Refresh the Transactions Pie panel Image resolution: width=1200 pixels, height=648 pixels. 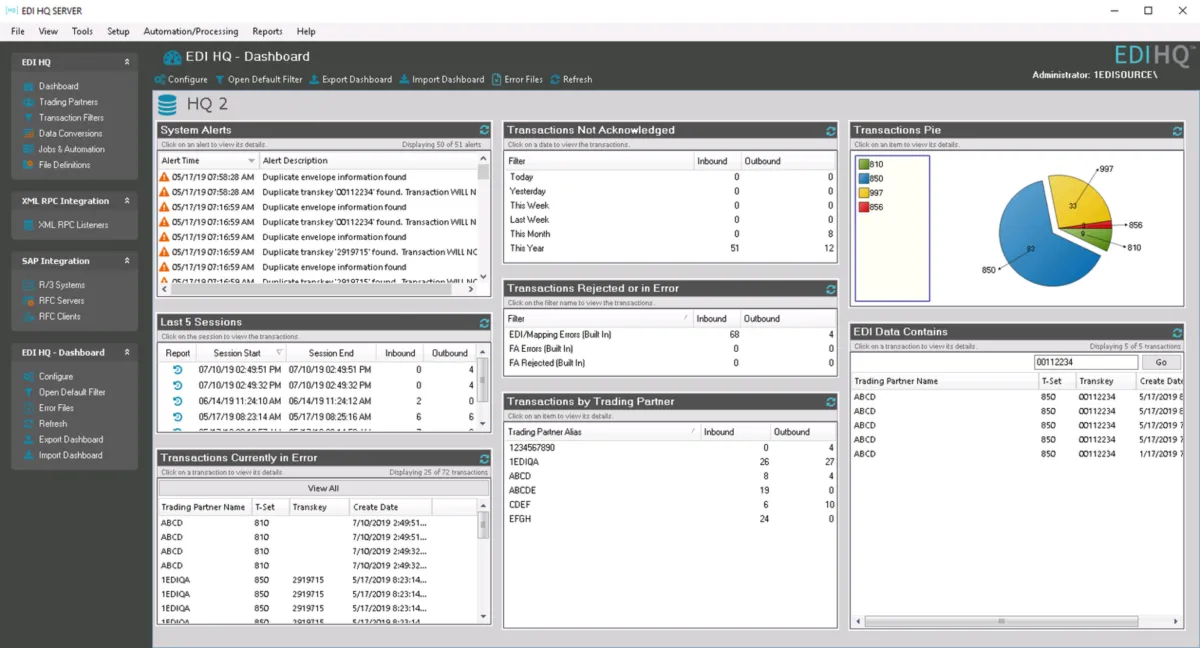point(1178,131)
